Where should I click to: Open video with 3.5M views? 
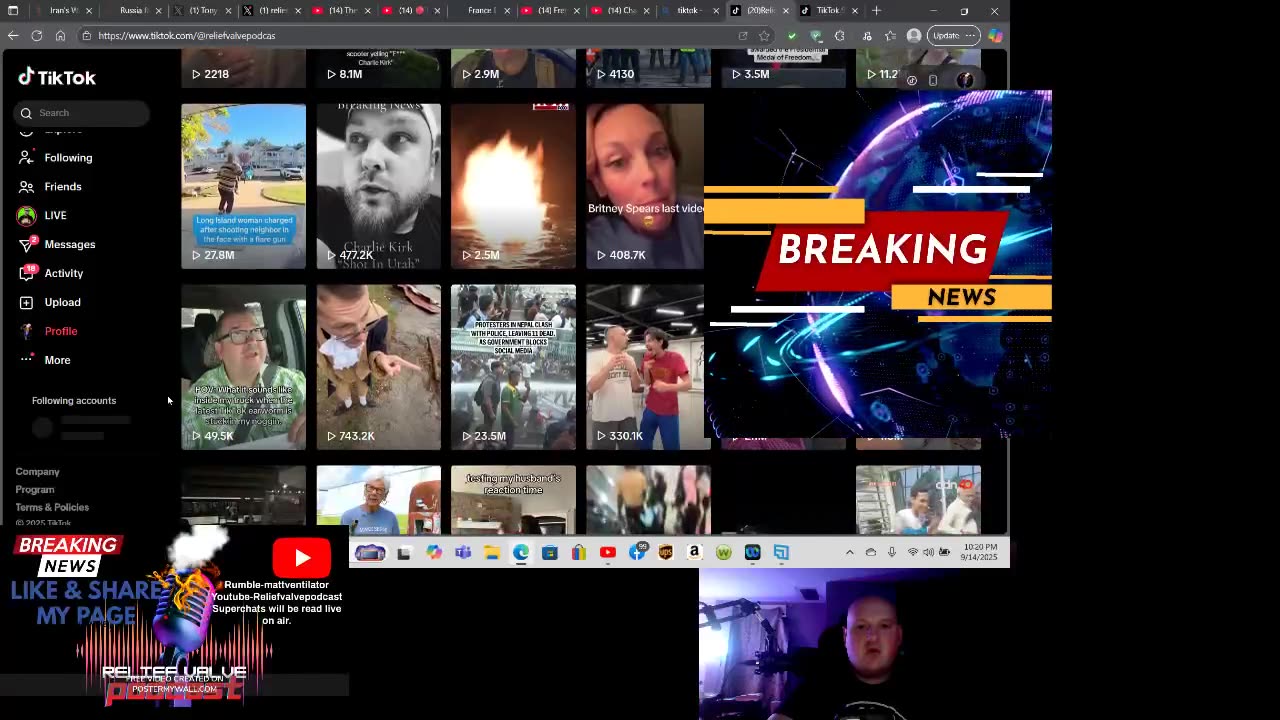click(x=783, y=68)
